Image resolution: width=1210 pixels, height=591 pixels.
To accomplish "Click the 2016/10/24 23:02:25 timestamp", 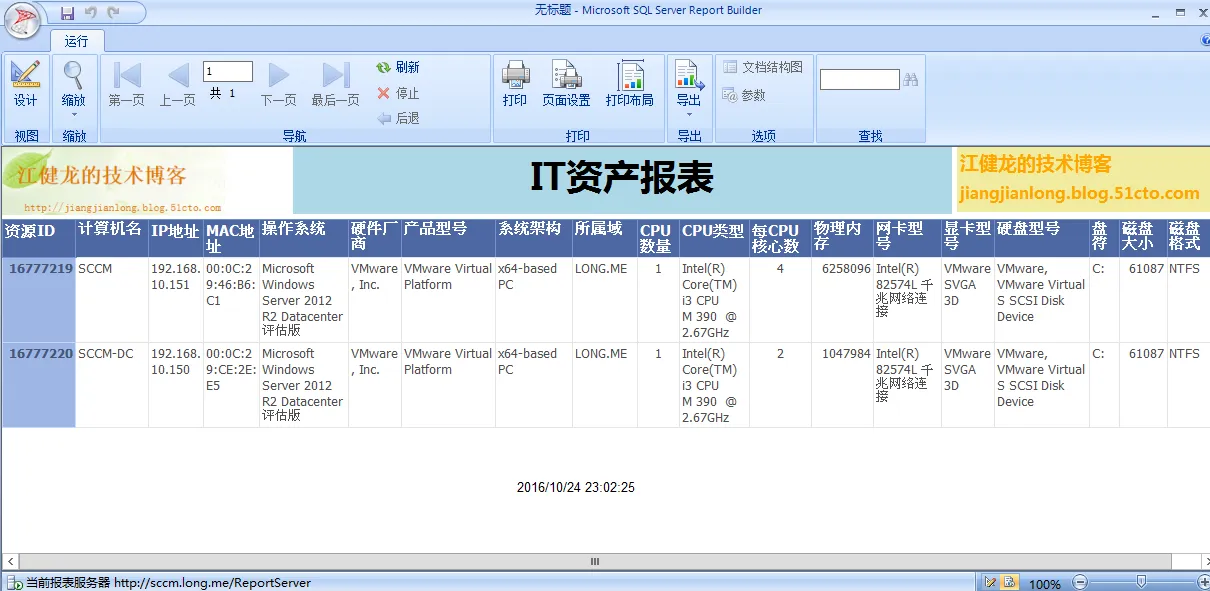I will pyautogui.click(x=576, y=488).
